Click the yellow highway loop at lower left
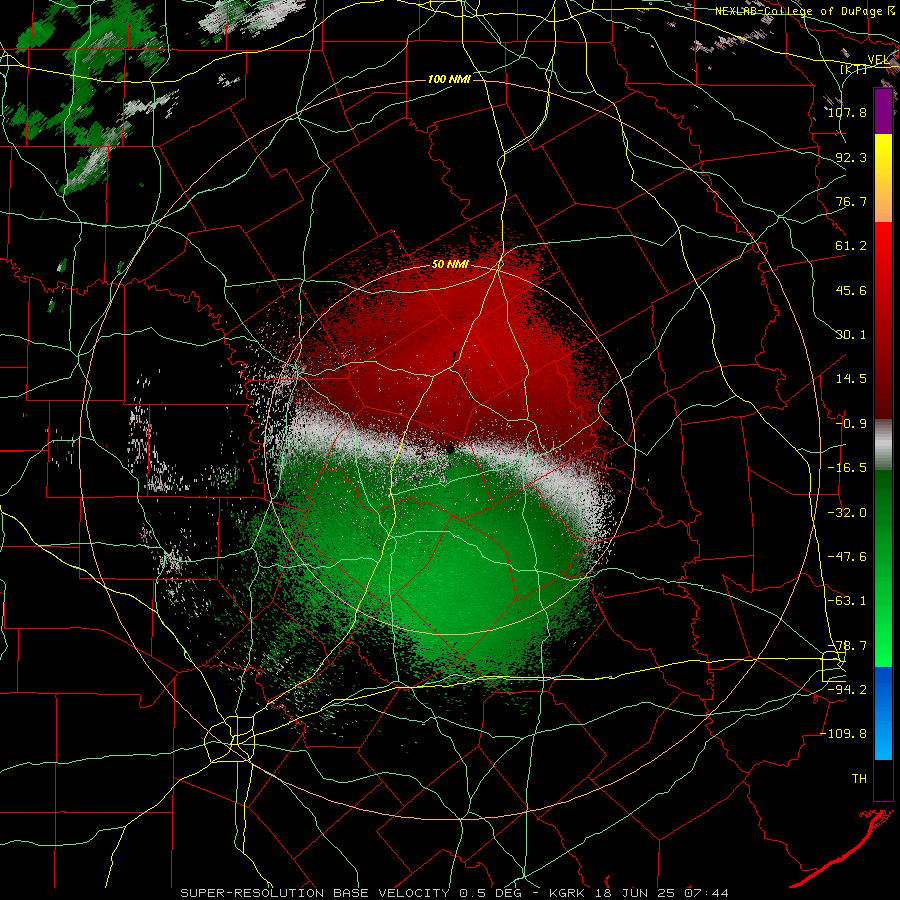900x900 pixels. (230, 739)
